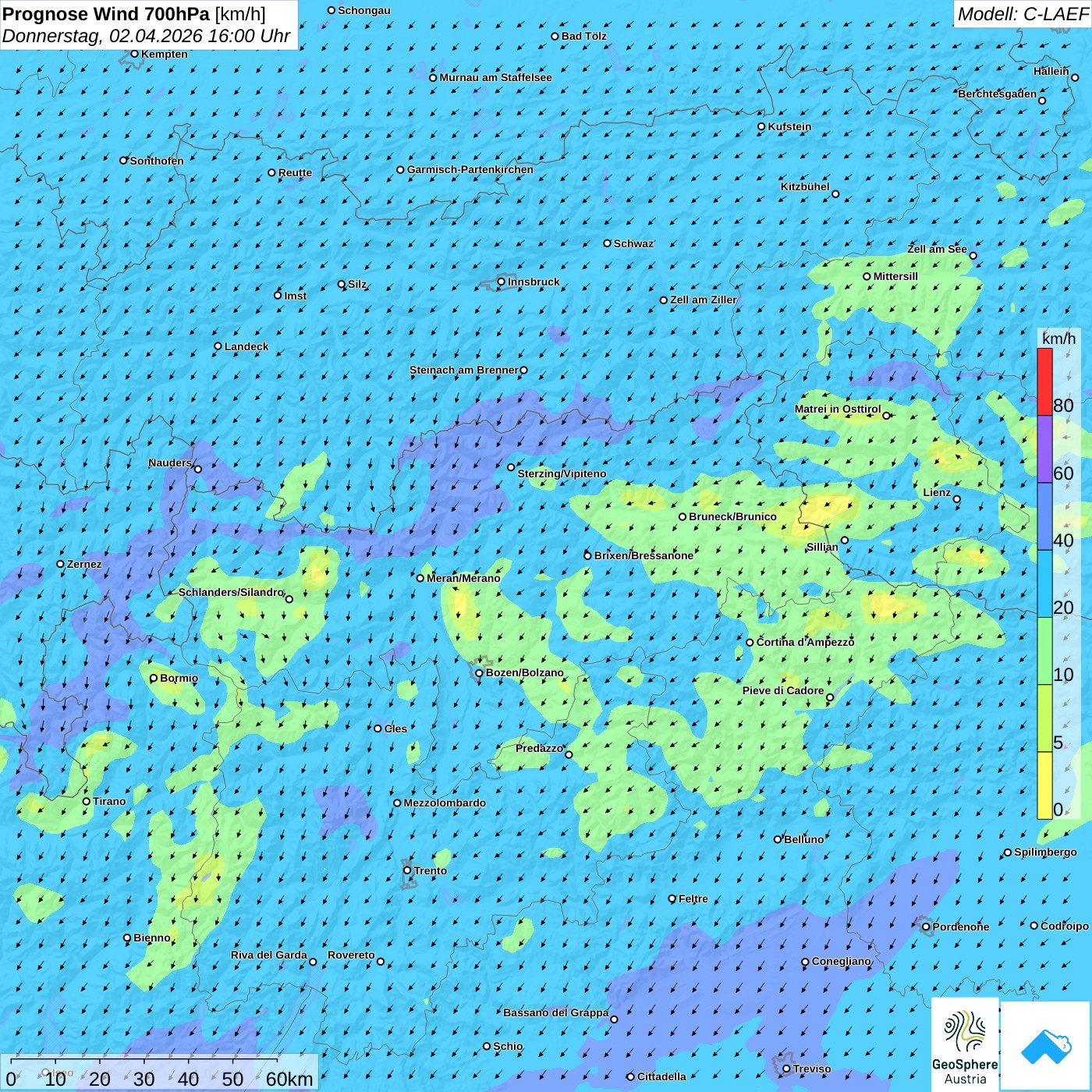Click the Sillian city label

click(x=822, y=547)
